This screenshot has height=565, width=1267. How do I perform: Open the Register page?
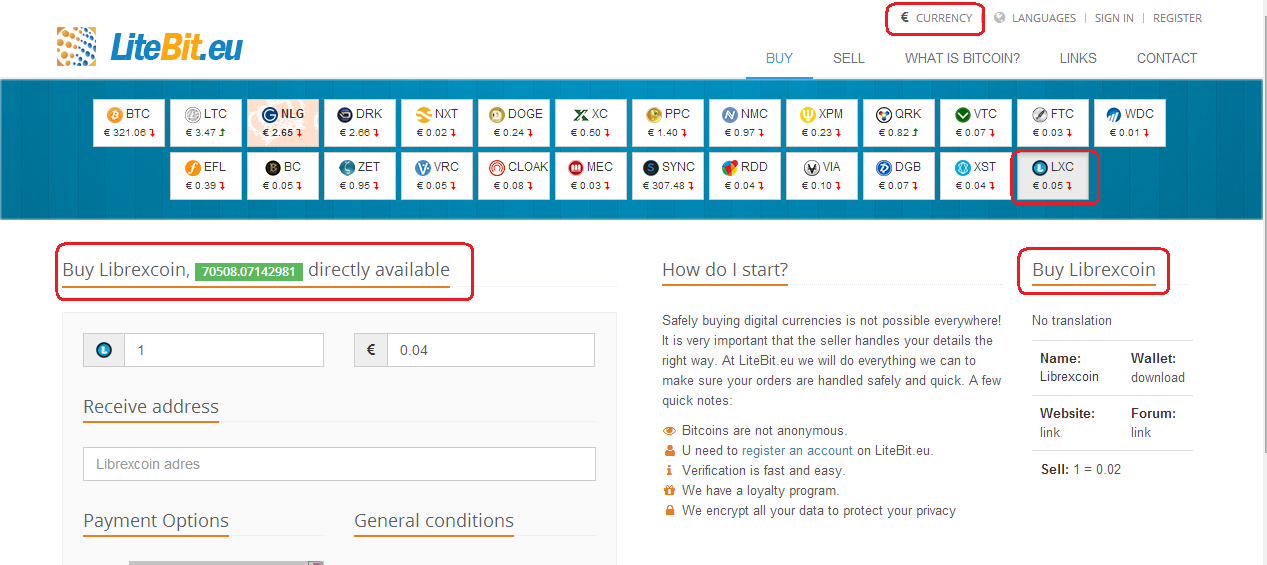(1177, 18)
